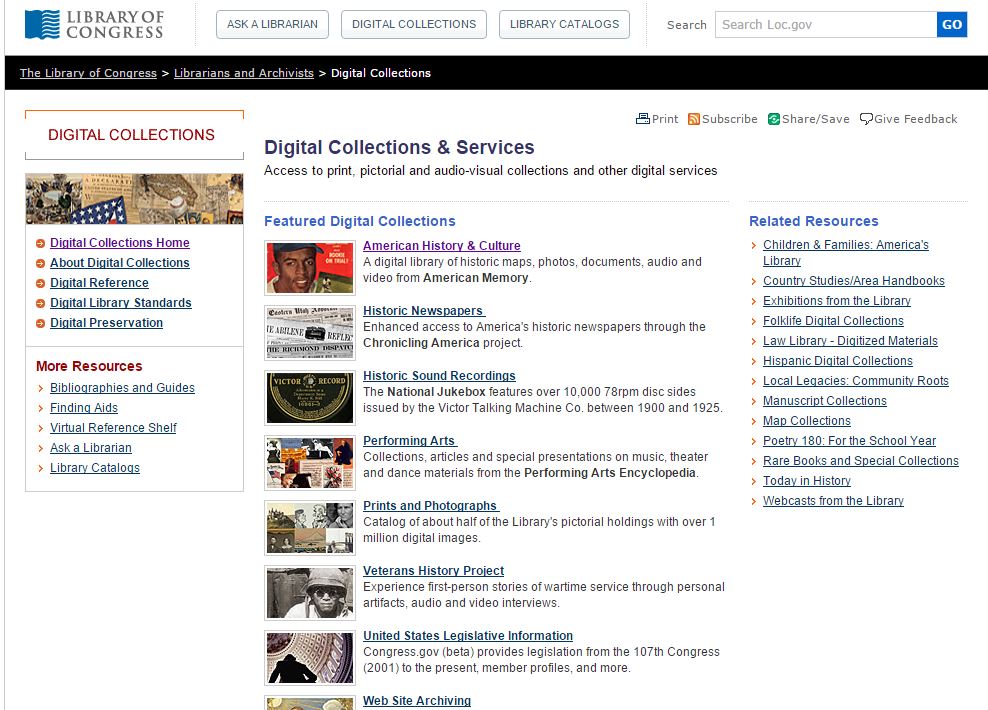Click the More Resources heading
The image size is (988, 710).
89,366
